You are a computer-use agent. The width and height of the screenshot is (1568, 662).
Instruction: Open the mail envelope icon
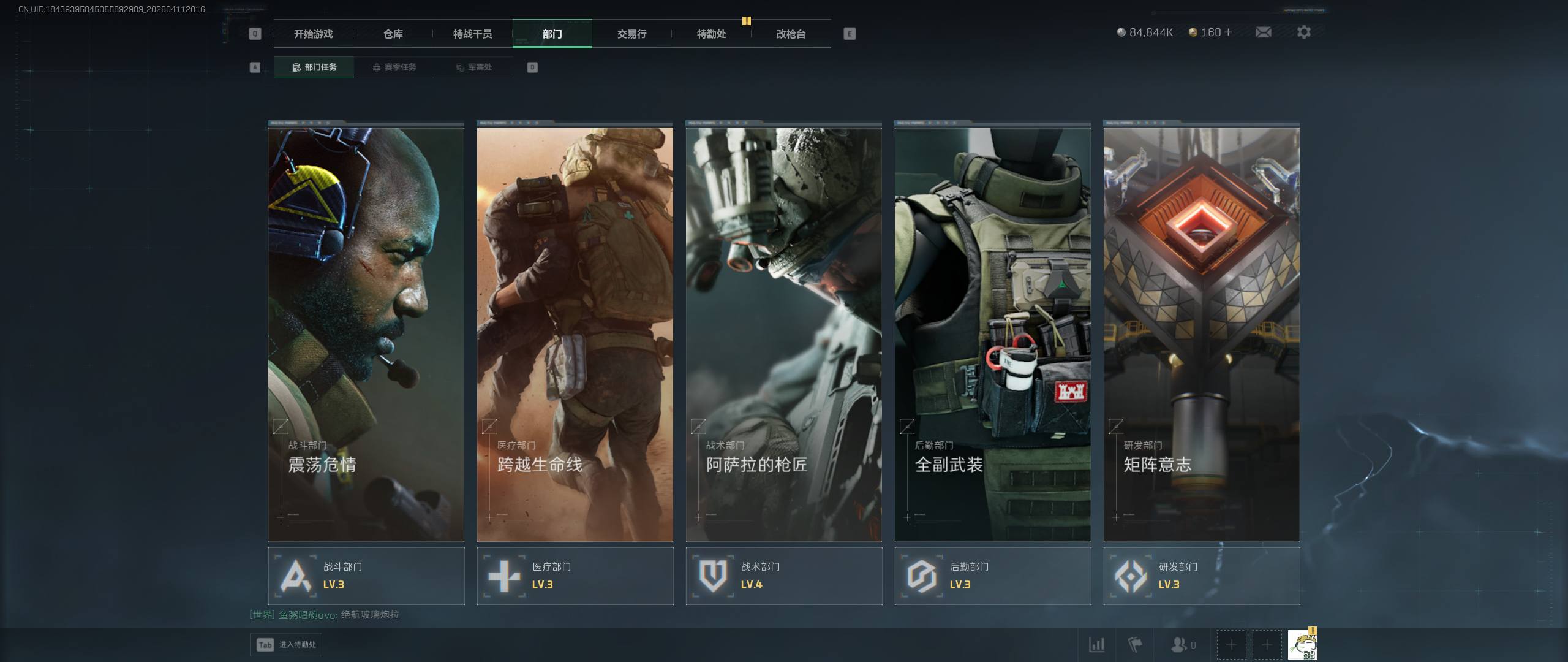1263,32
